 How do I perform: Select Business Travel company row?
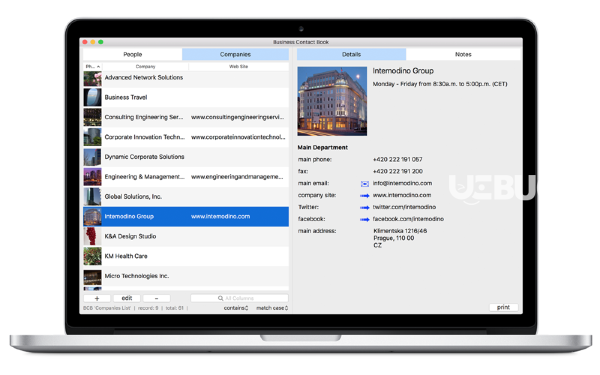pyautogui.click(x=186, y=97)
